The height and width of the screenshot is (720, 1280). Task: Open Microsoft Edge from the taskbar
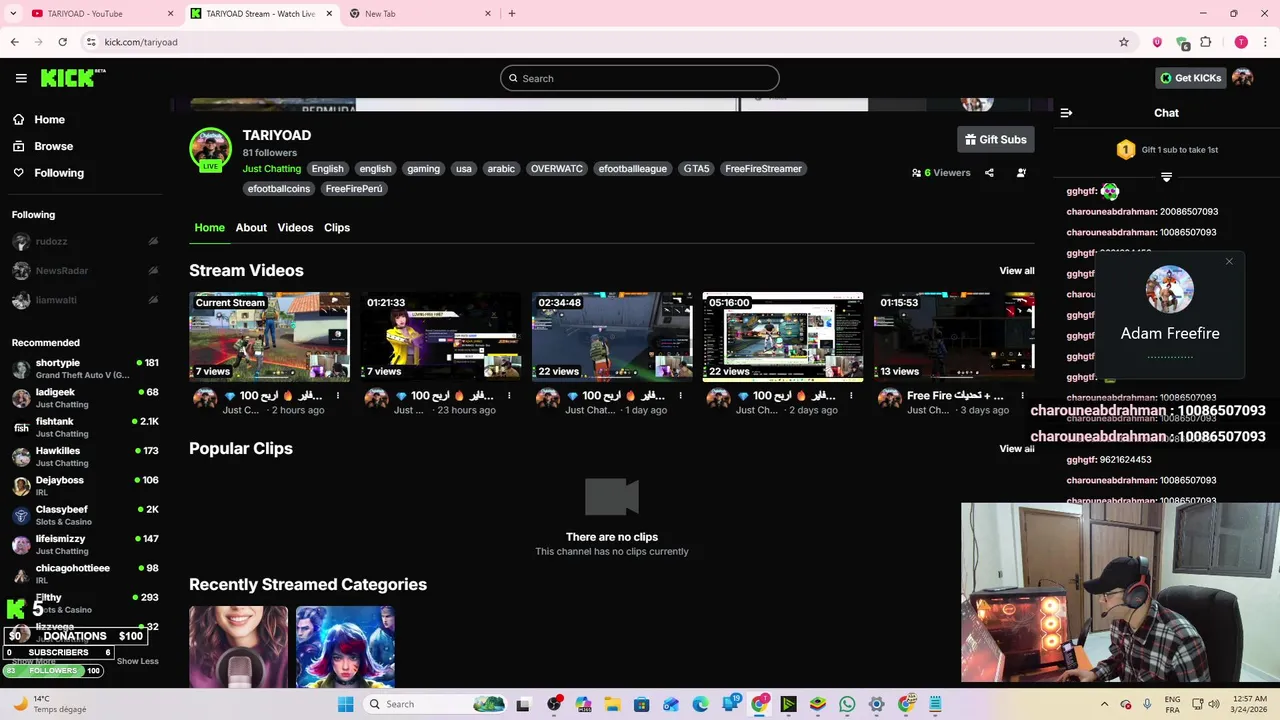click(x=700, y=704)
